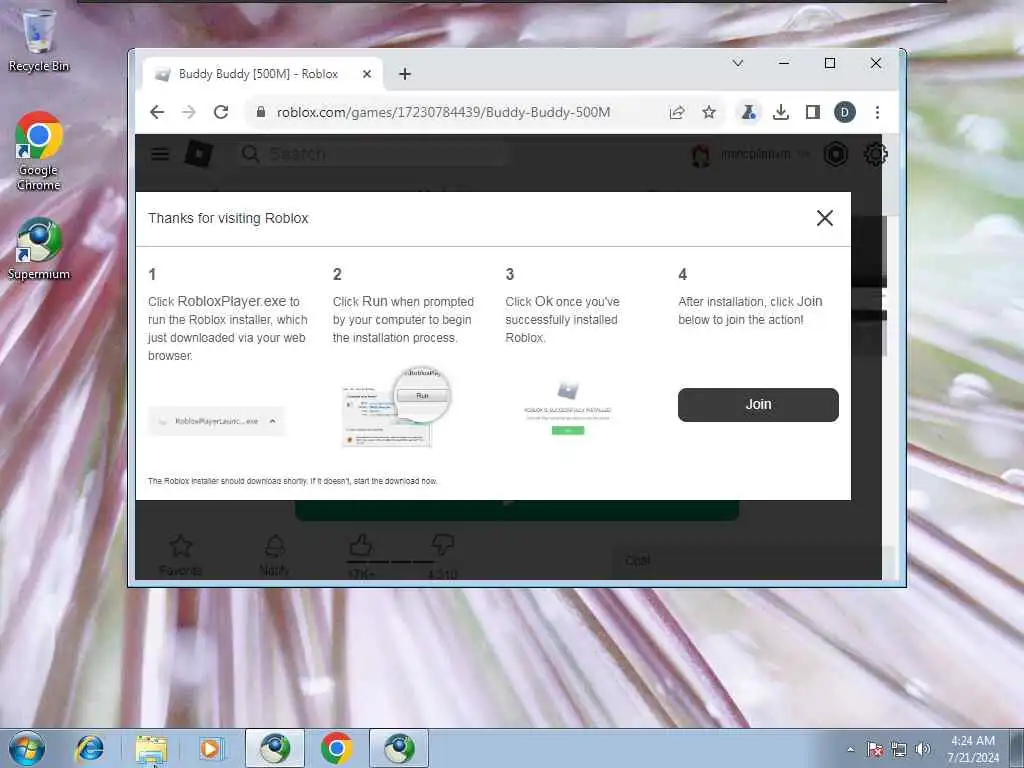
Task: Click the taskbar clock showing 4:24 AM
Action: 973,748
